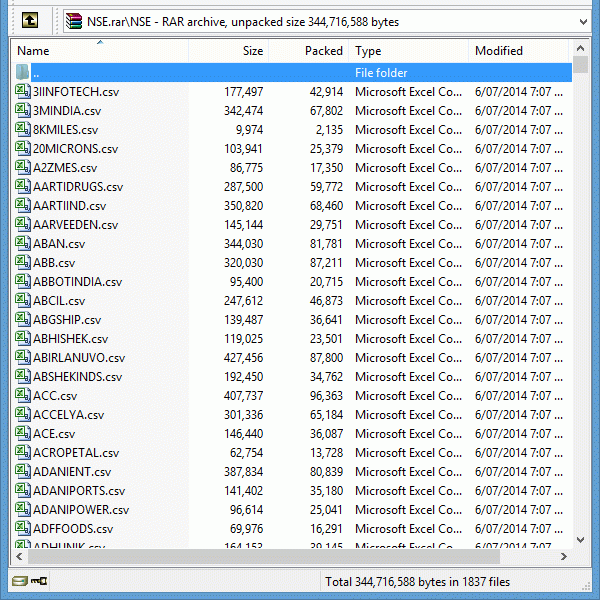The width and height of the screenshot is (600, 600).
Task: Select file name 3IINFOTECH.csv
Action: (76, 92)
